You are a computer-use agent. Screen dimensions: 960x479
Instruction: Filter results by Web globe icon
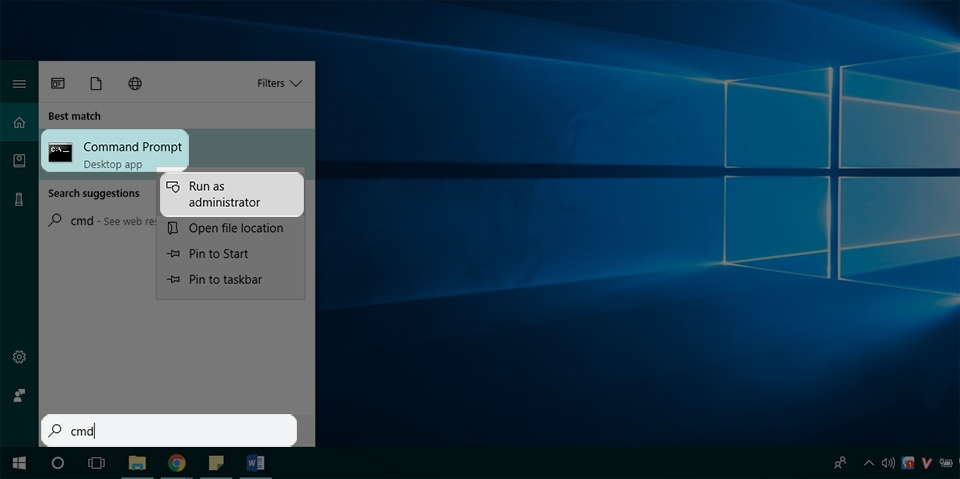click(x=135, y=84)
